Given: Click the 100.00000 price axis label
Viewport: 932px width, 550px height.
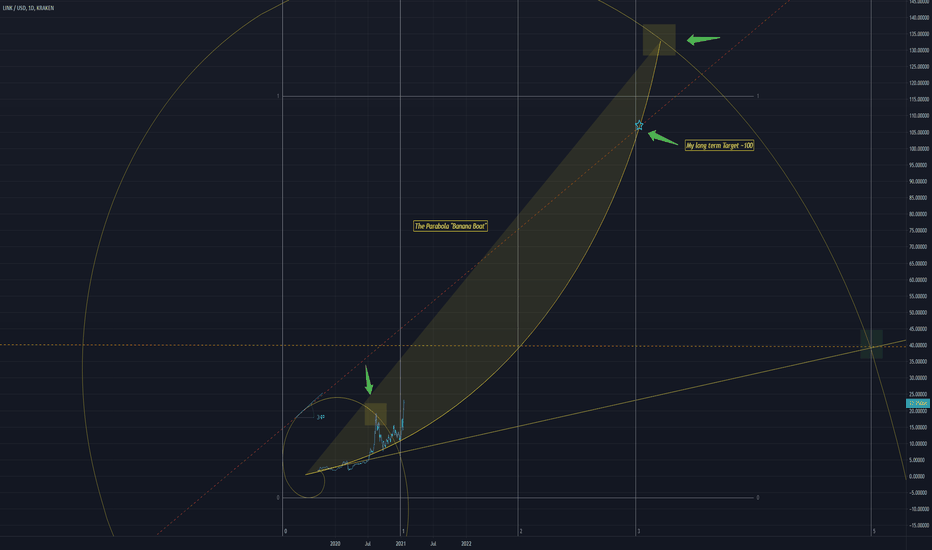Looking at the screenshot, I should pos(918,149).
